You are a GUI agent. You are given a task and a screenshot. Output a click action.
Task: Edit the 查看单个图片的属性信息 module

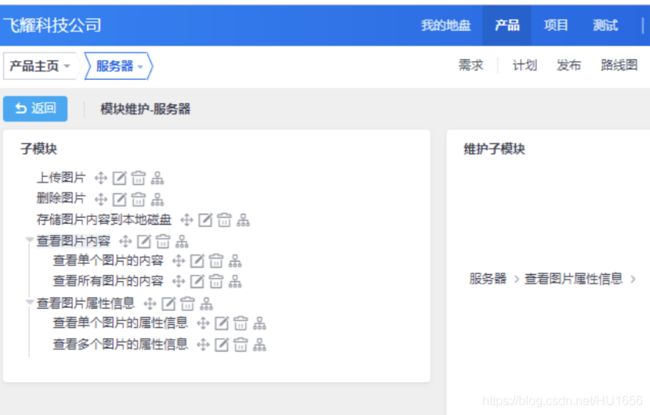pos(221,323)
